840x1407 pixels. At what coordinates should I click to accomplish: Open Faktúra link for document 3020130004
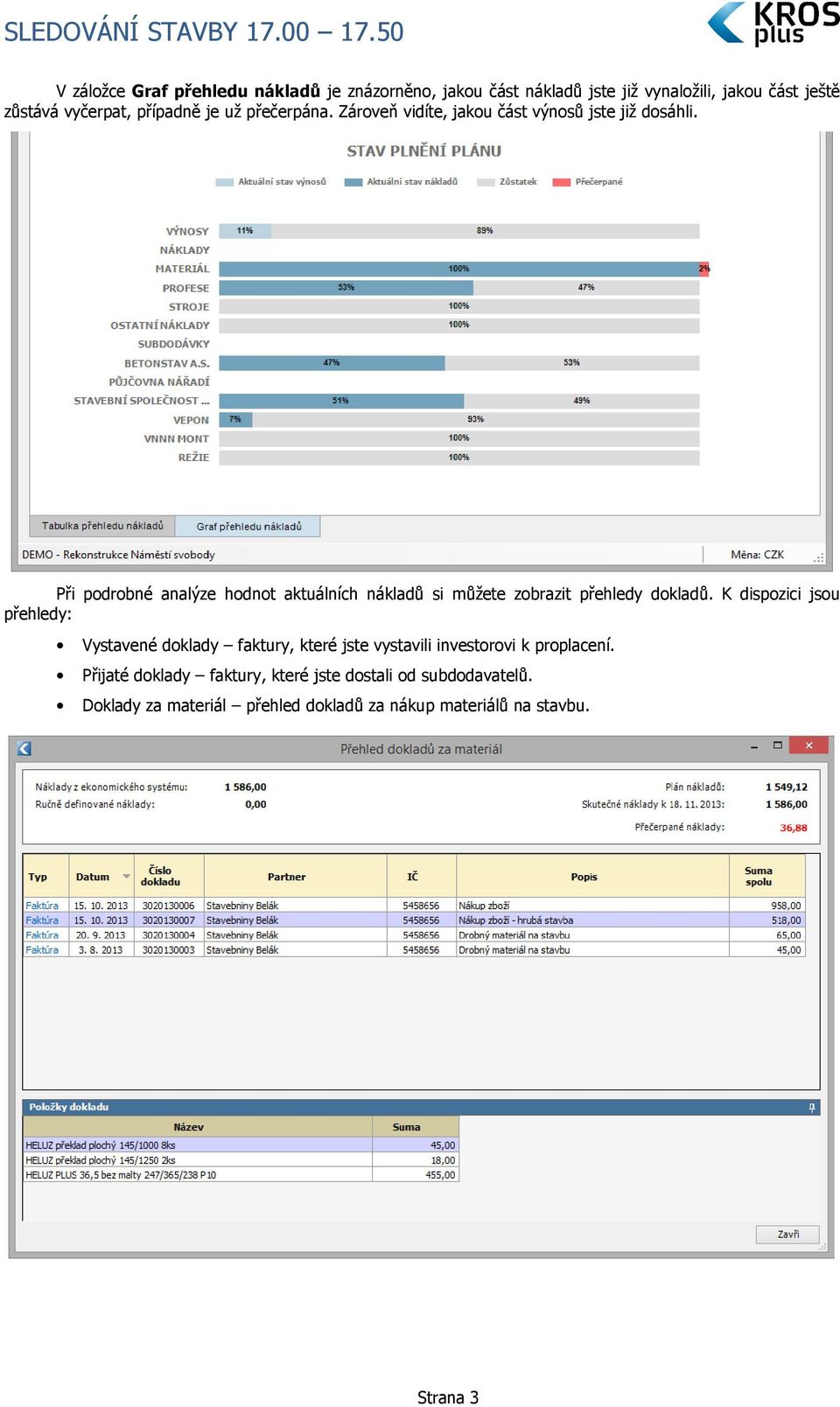tap(42, 935)
